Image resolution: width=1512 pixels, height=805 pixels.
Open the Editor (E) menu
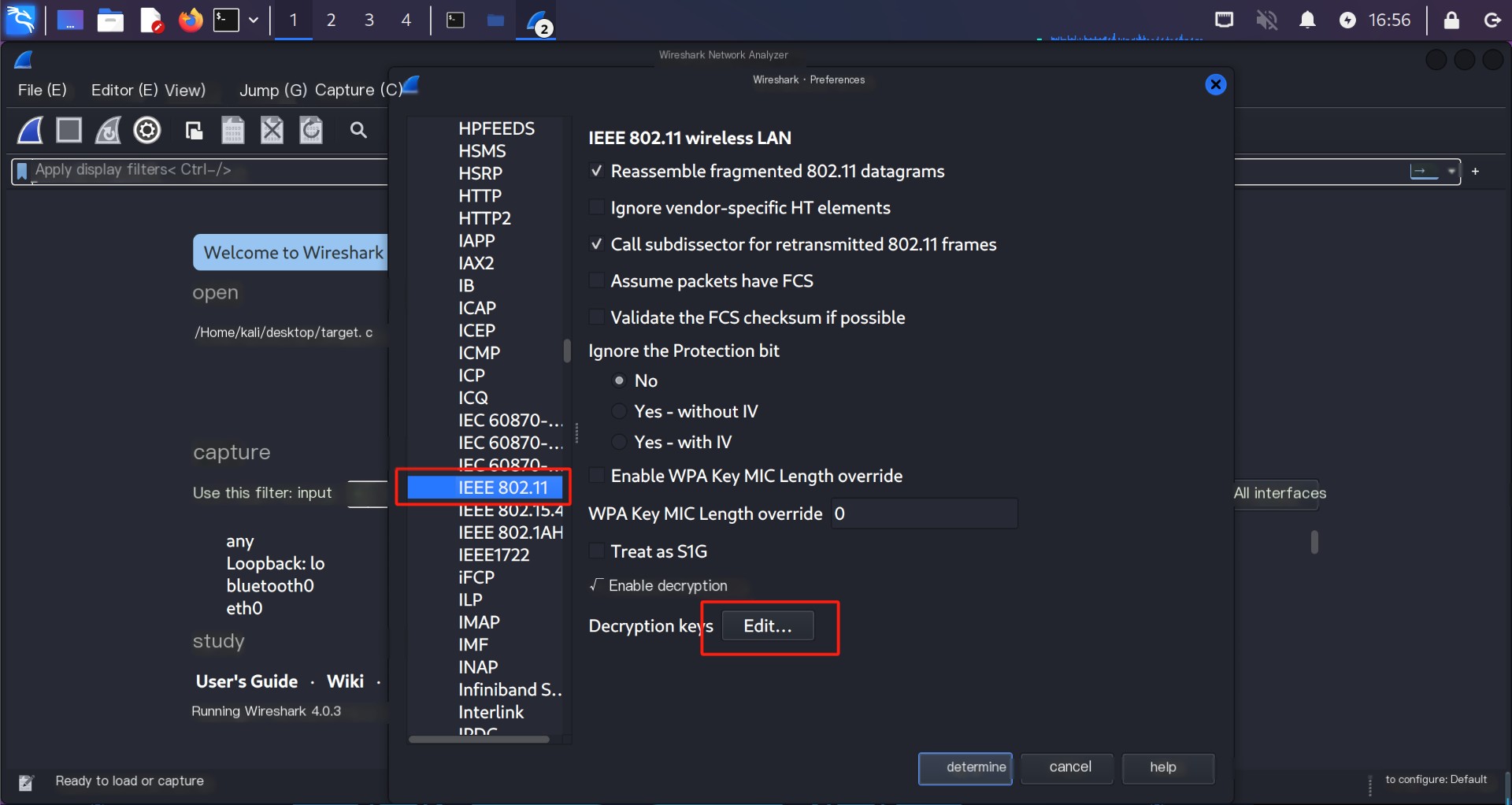pyautogui.click(x=124, y=90)
